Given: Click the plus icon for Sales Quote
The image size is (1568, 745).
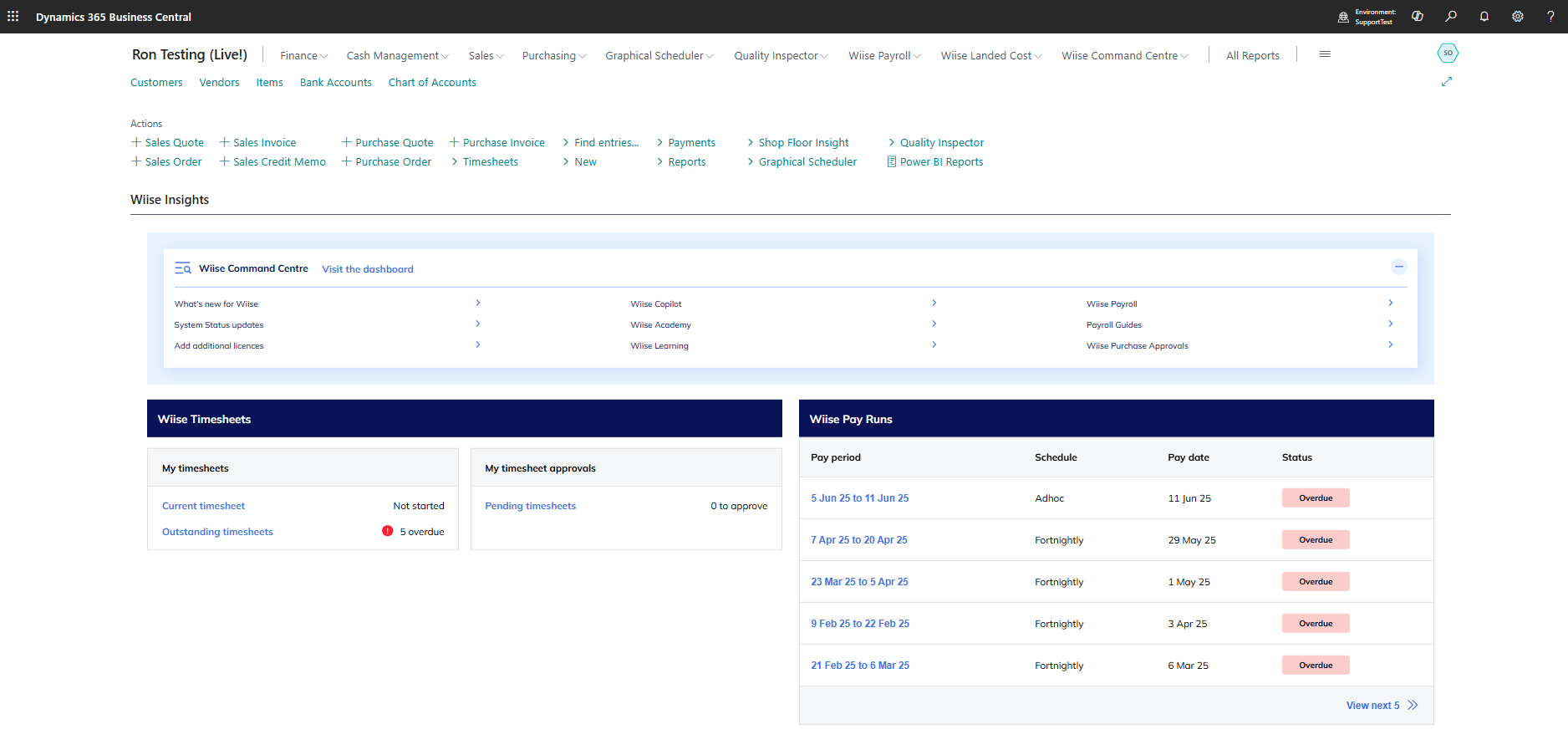Looking at the screenshot, I should 136,142.
